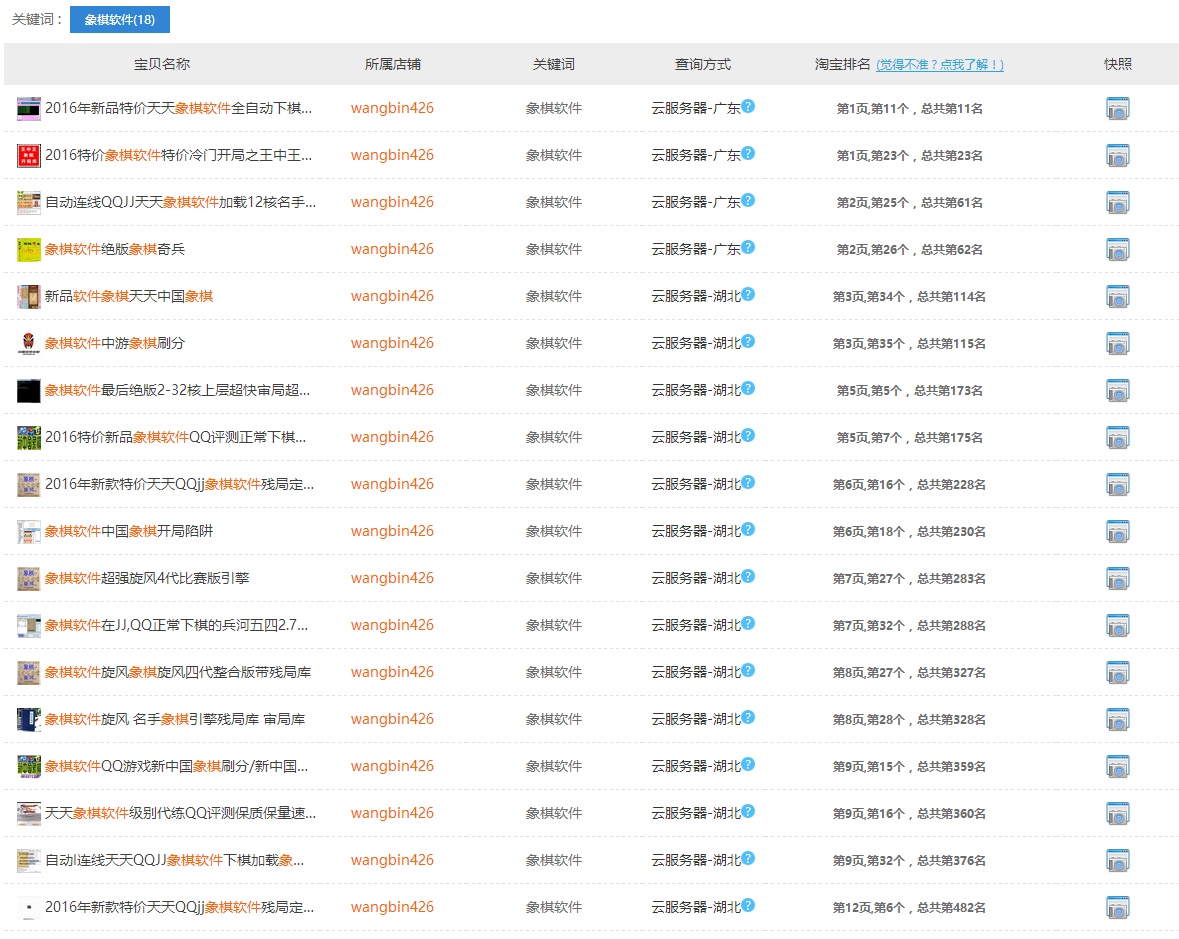Image resolution: width=1179 pixels, height=939 pixels.
Task: Click rank text 第2页,第25个，总共第61名
Action: click(909, 203)
